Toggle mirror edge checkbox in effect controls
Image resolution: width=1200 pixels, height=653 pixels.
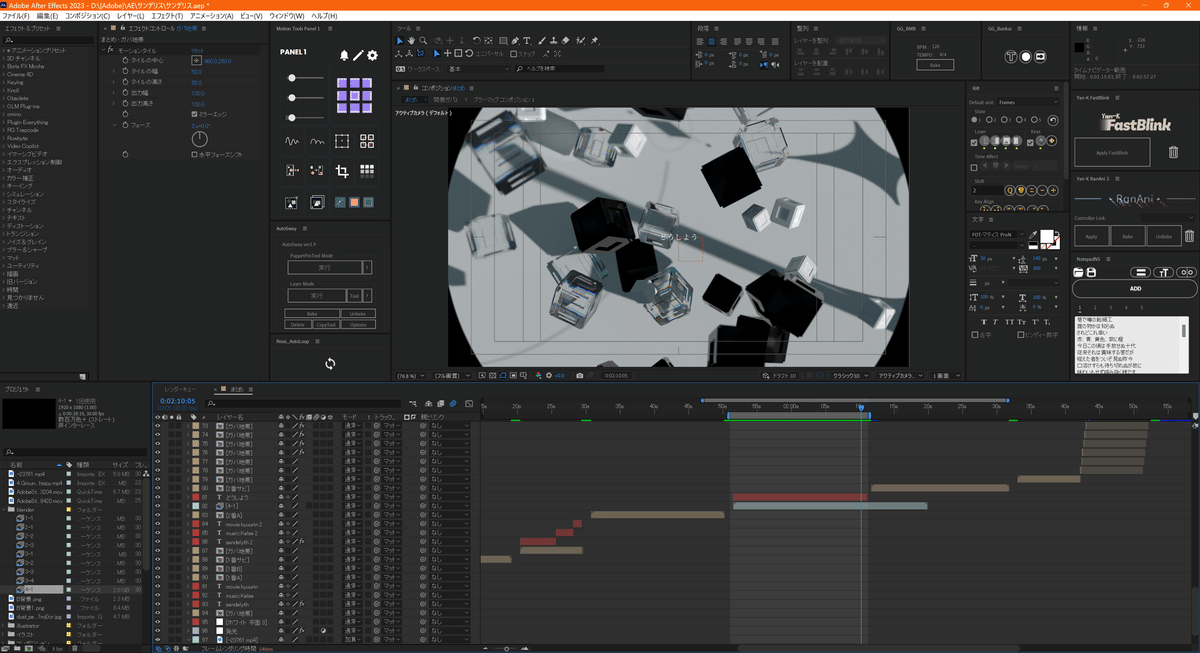pos(194,114)
